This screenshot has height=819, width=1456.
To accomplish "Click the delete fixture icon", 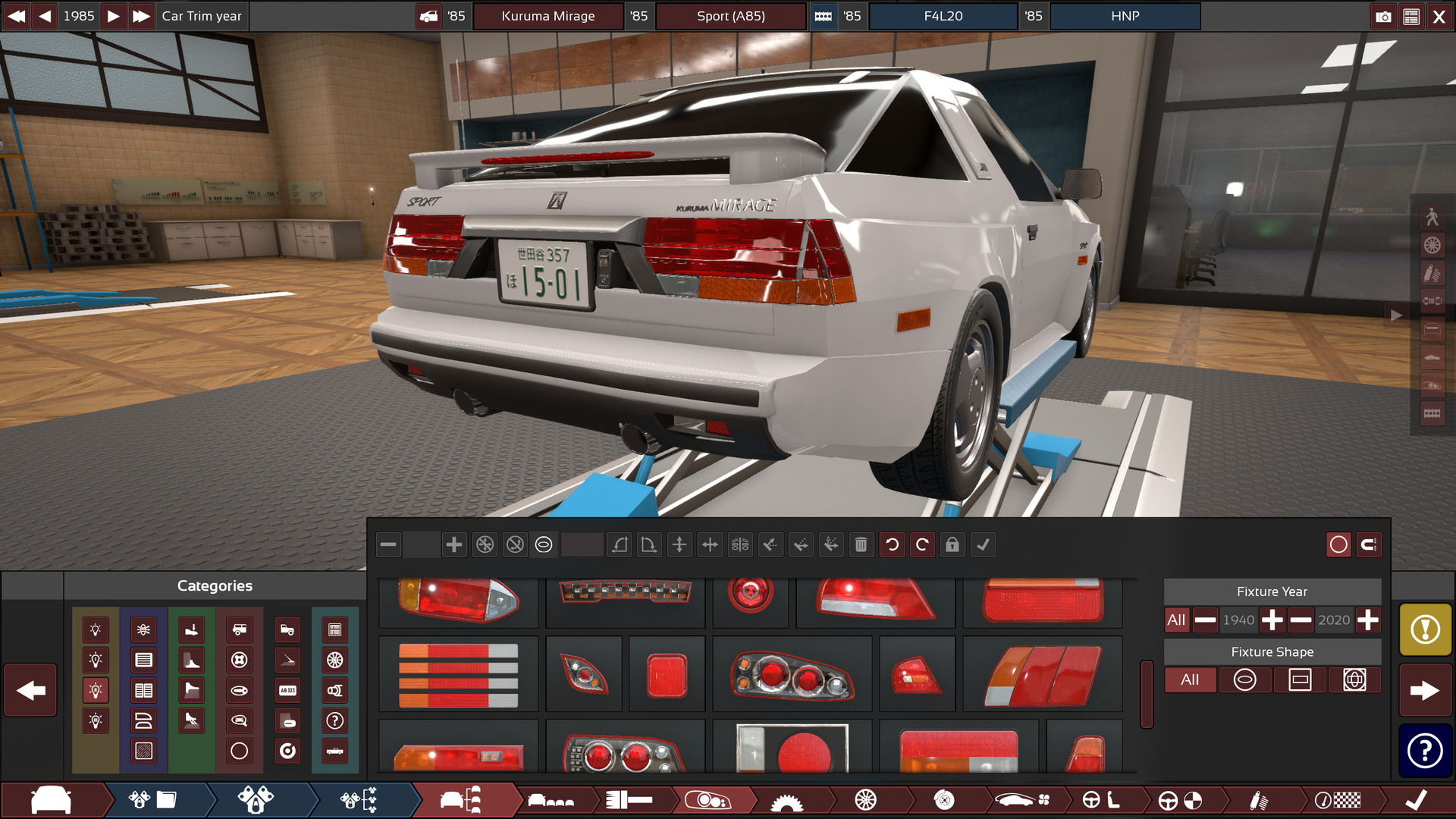I will tap(860, 544).
